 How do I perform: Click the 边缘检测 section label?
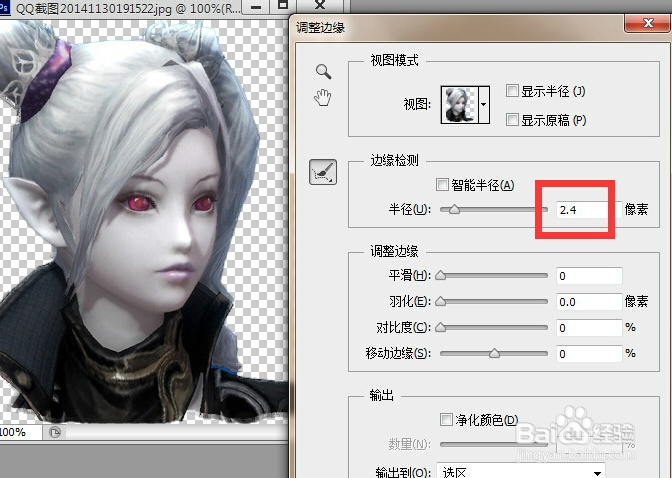[x=394, y=161]
